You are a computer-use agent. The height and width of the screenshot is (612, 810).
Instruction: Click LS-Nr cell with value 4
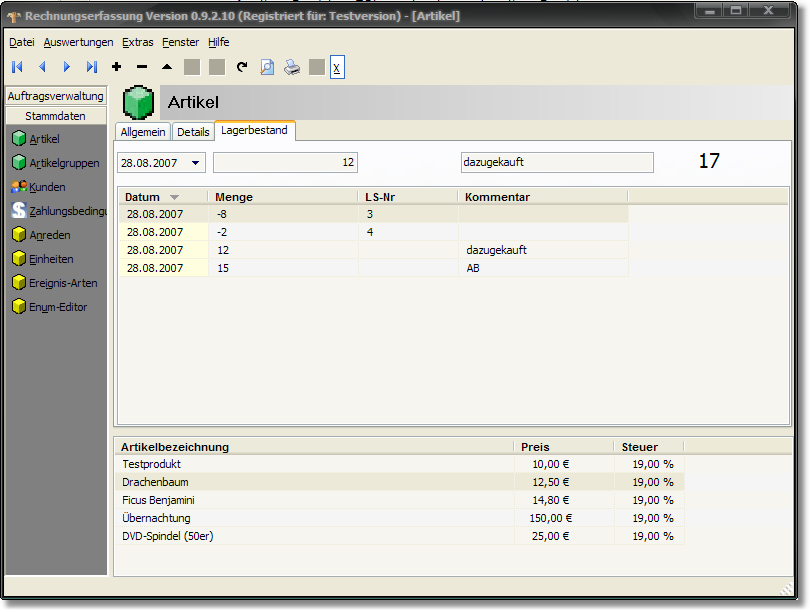coord(408,232)
